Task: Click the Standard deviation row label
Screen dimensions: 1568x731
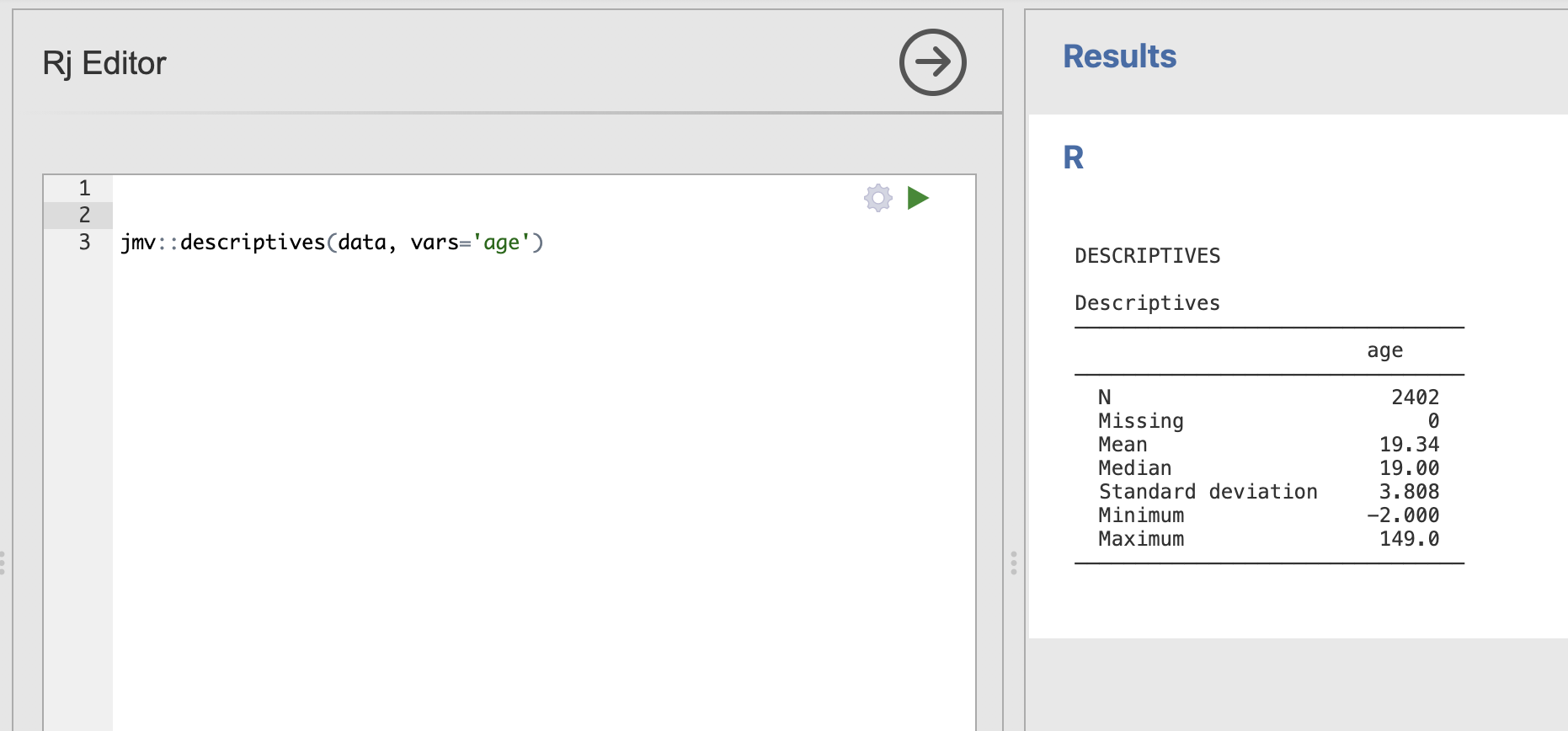Action: [1208, 492]
